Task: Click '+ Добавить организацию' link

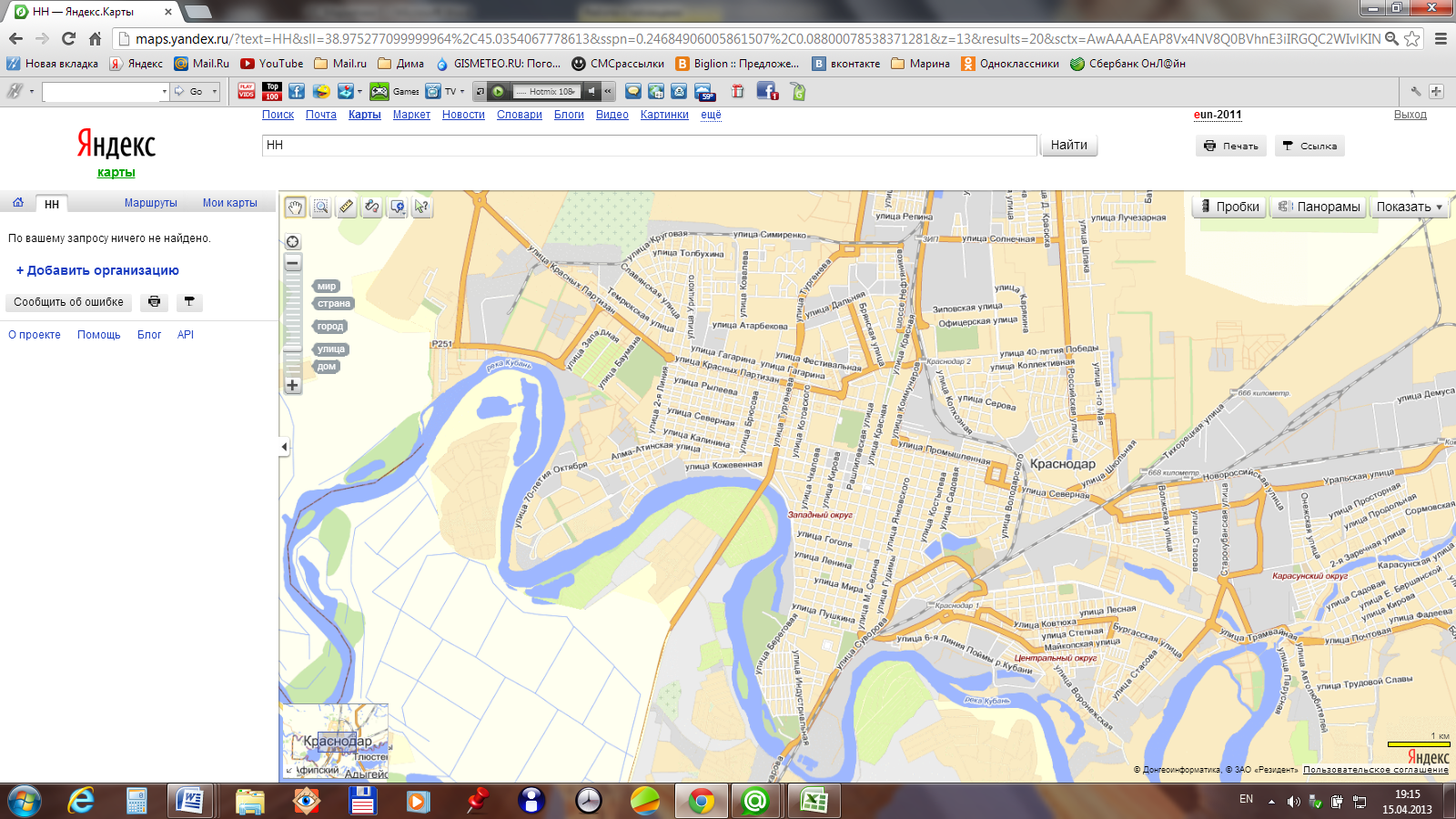Action: click(97, 270)
